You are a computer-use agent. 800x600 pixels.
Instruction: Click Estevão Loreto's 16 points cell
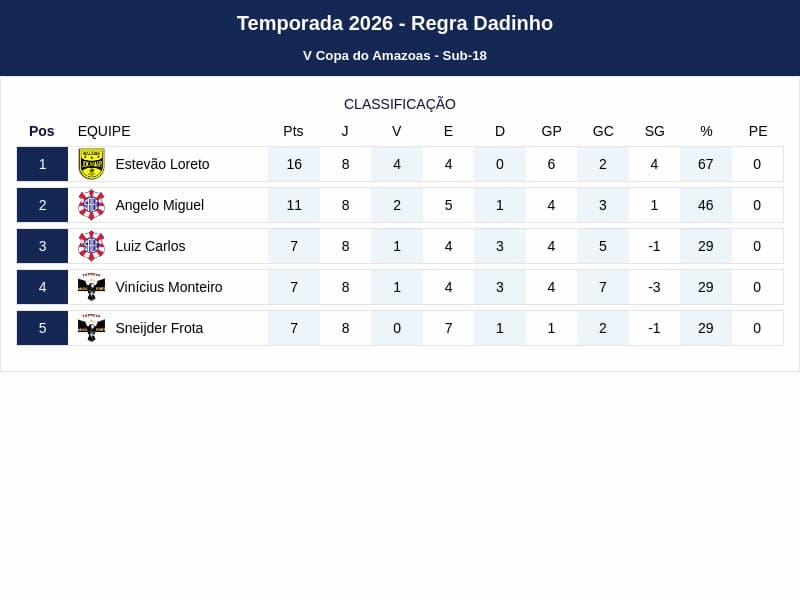(294, 164)
